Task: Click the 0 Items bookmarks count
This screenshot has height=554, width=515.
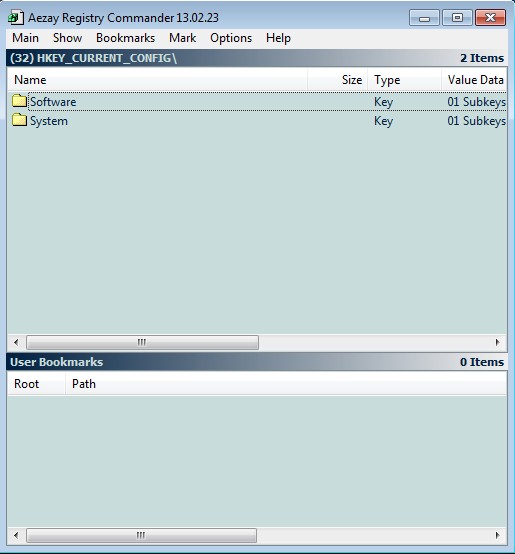Action: (482, 362)
